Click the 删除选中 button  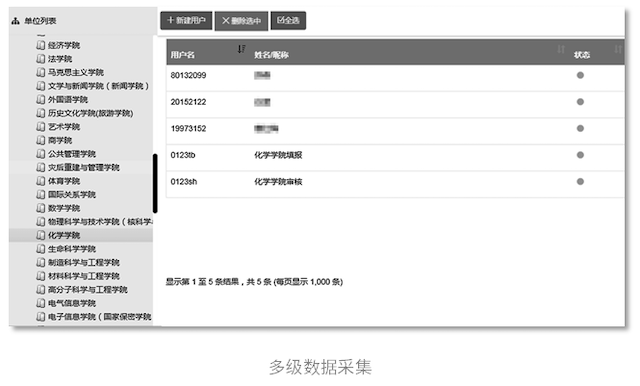[241, 21]
